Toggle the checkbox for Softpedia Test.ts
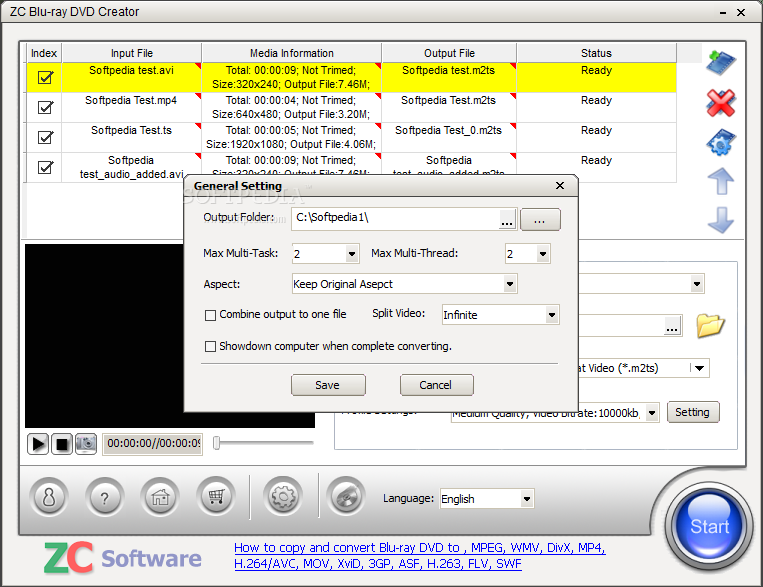Image resolution: width=763 pixels, height=587 pixels. (45, 137)
